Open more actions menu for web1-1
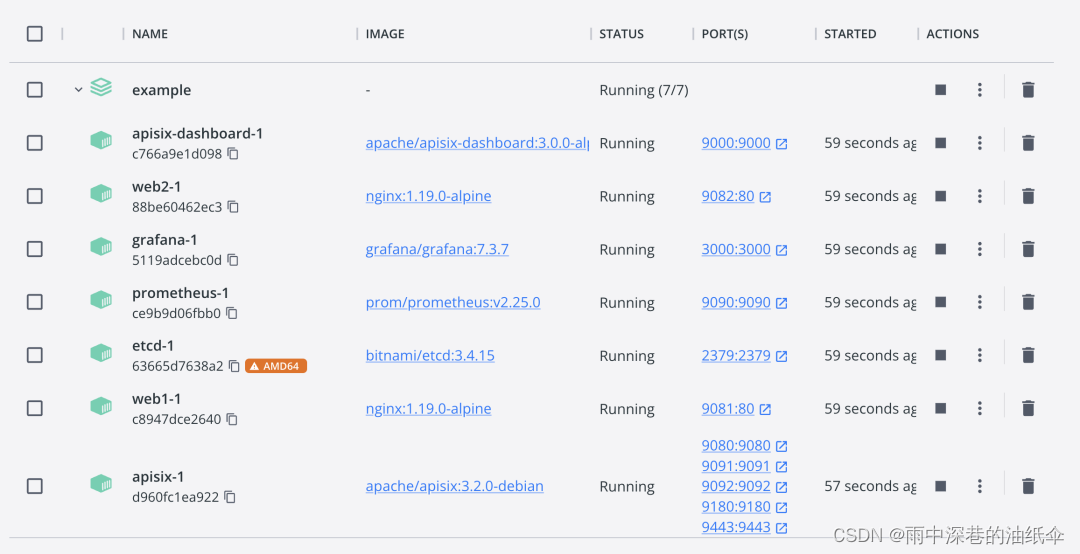 (979, 408)
